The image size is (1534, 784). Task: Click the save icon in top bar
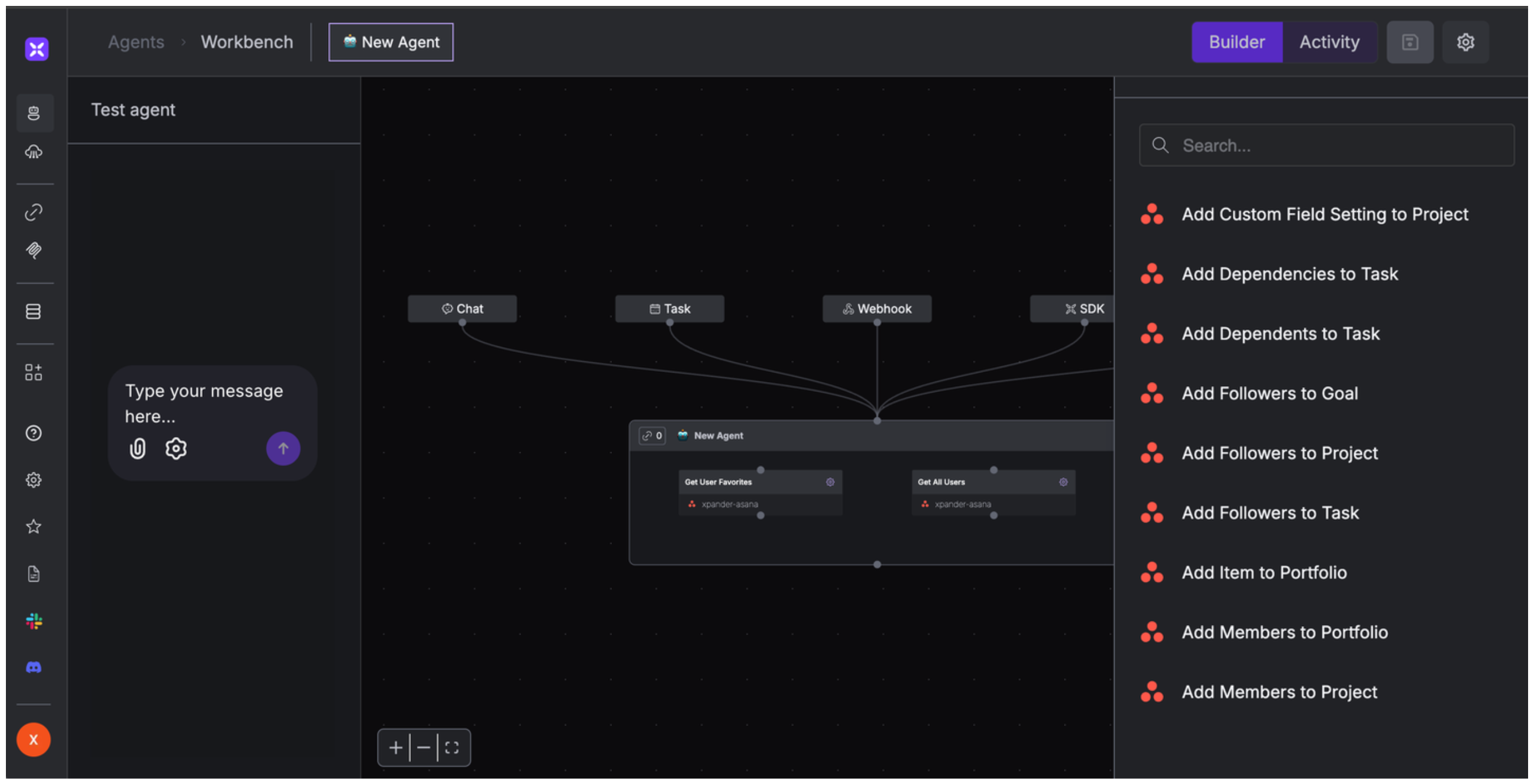[x=1410, y=42]
